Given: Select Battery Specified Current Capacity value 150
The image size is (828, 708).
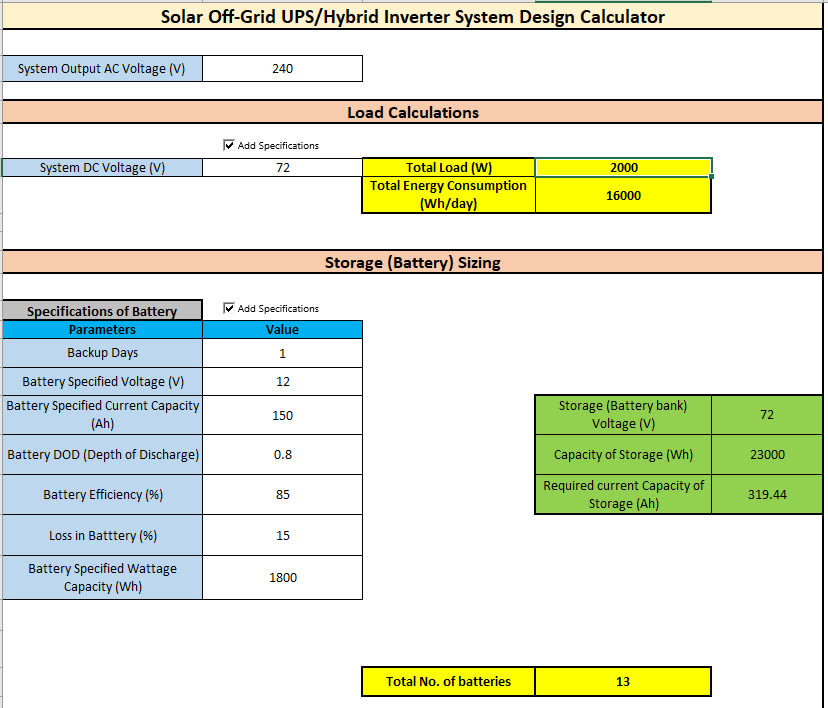Looking at the screenshot, I should tap(282, 415).
